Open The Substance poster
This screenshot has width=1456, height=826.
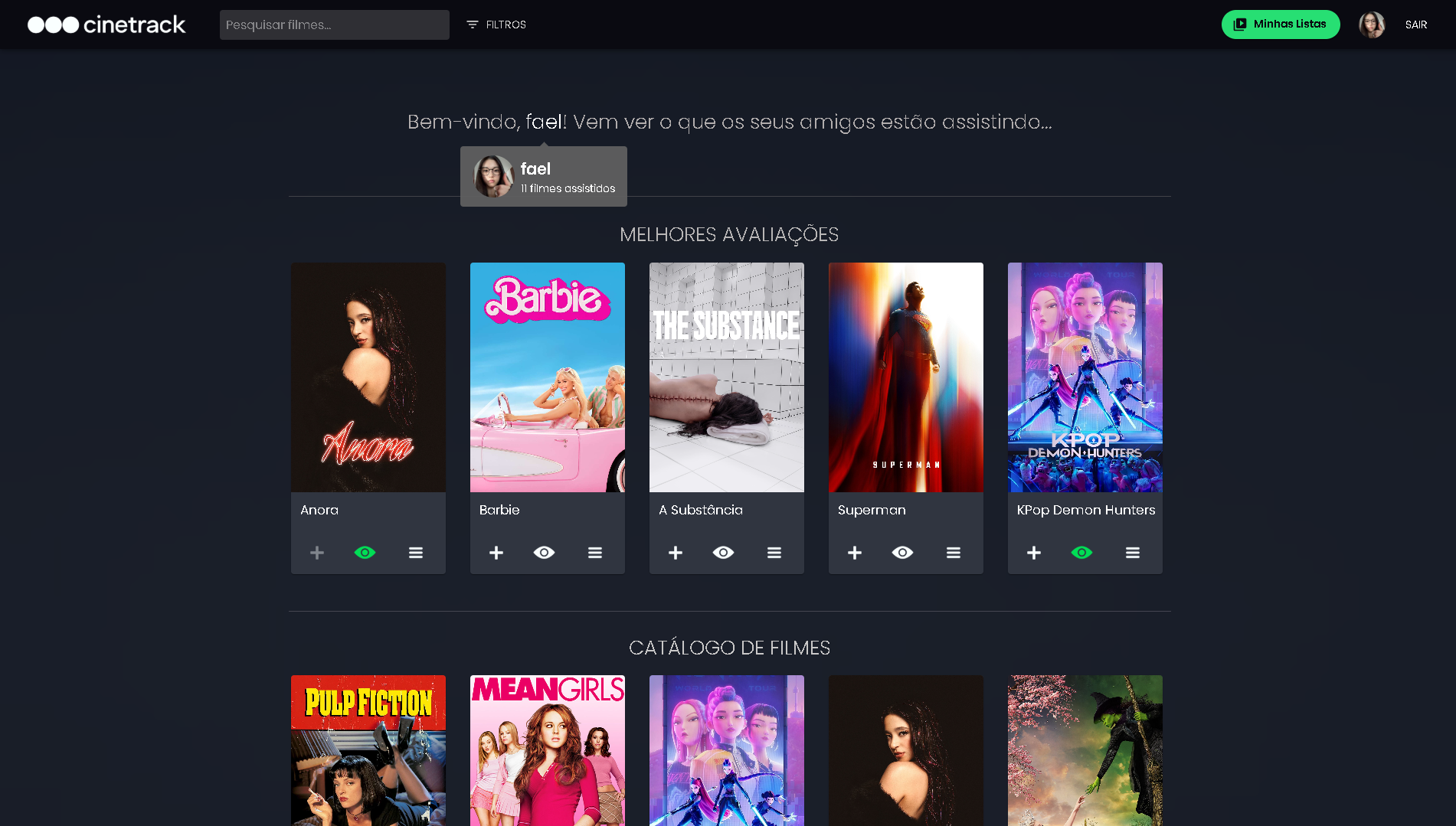727,377
